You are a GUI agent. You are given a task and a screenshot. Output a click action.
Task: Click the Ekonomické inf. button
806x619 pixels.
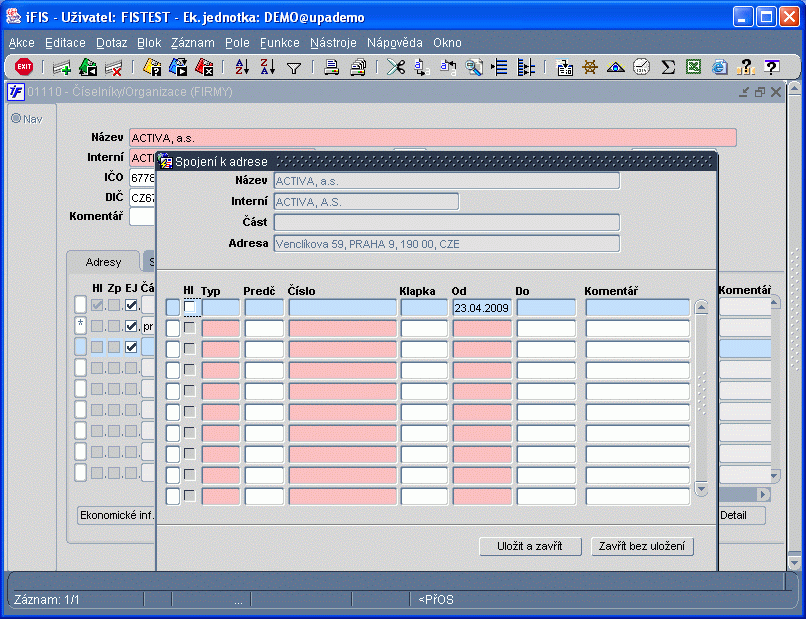pos(117,515)
